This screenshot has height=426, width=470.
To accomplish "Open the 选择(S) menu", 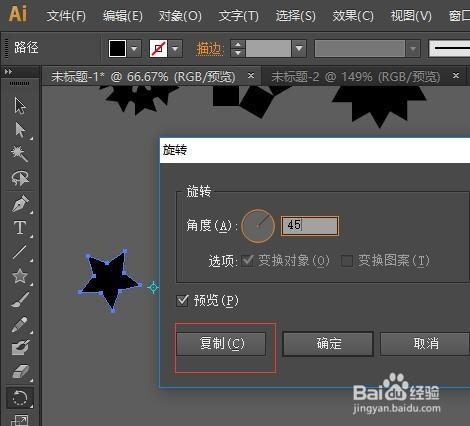I will tap(295, 16).
